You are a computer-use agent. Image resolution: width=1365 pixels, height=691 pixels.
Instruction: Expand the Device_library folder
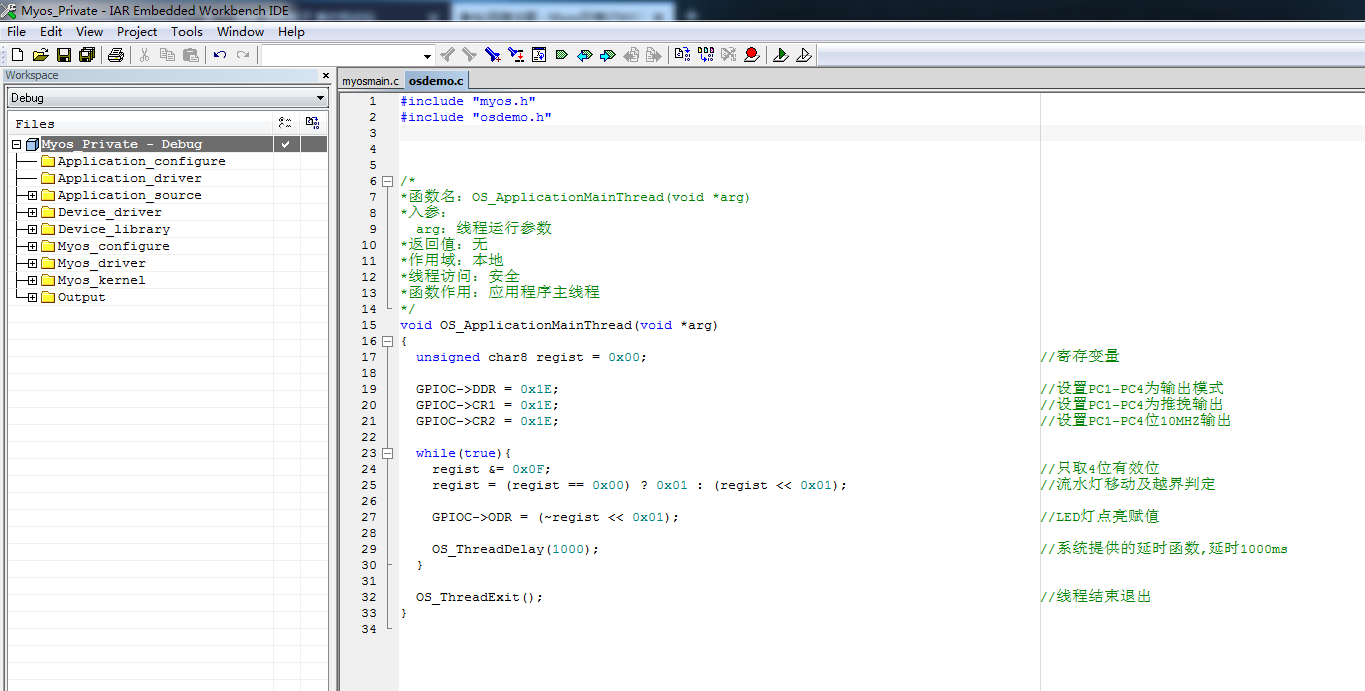point(32,229)
